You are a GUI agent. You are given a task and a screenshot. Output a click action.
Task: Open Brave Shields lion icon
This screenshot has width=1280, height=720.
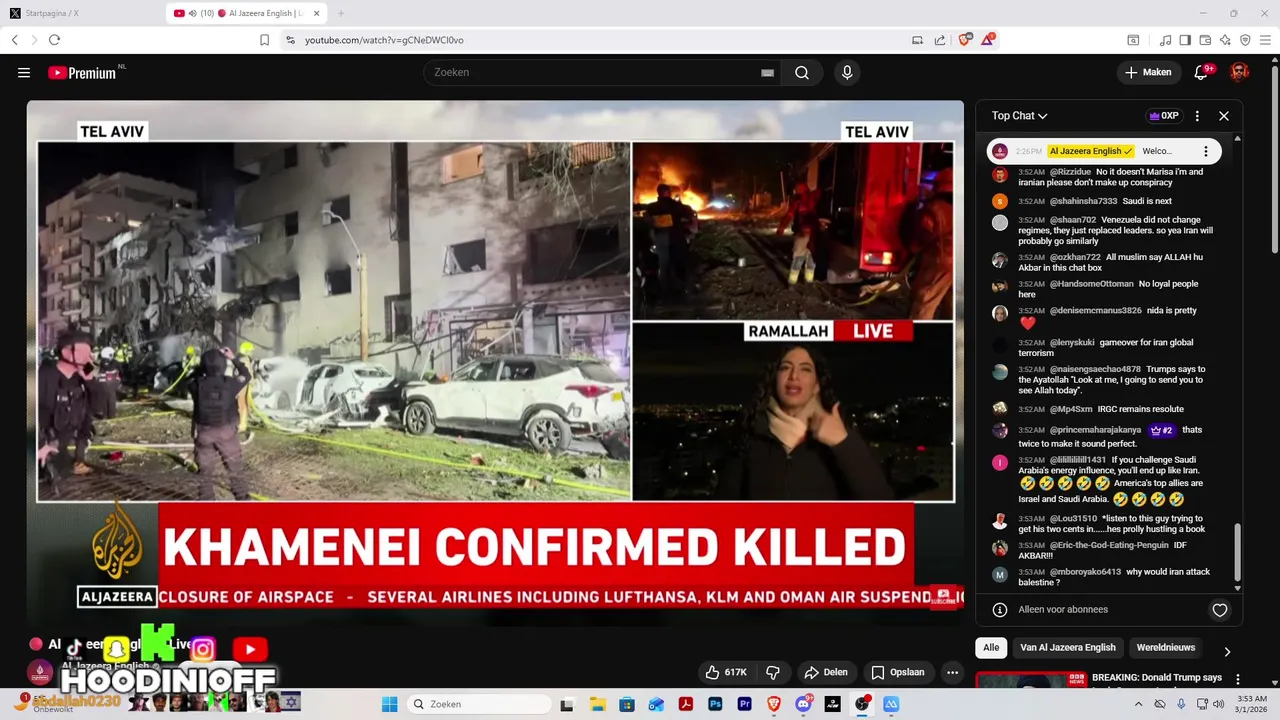[965, 40]
